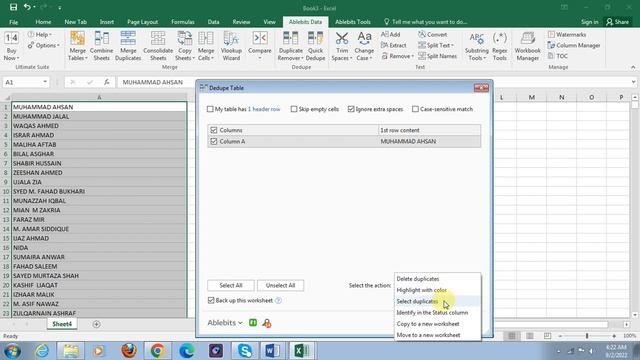Click the 1 header row link
The width and height of the screenshot is (640, 360).
tap(264, 109)
